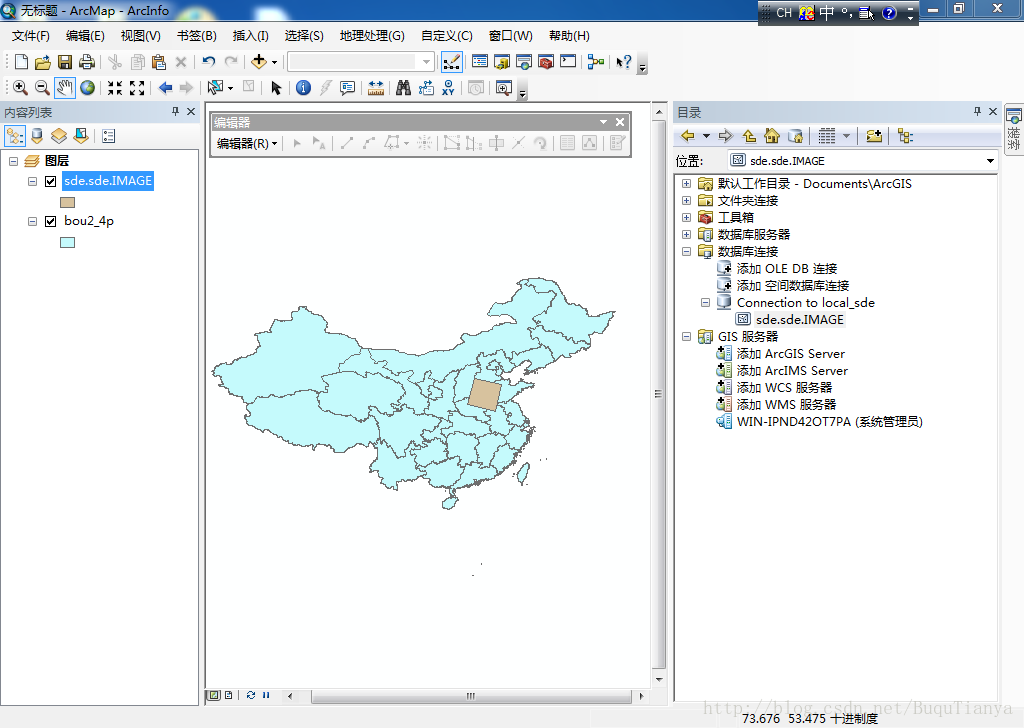1024x728 pixels.
Task: Go back to previous extent
Action: (165, 88)
